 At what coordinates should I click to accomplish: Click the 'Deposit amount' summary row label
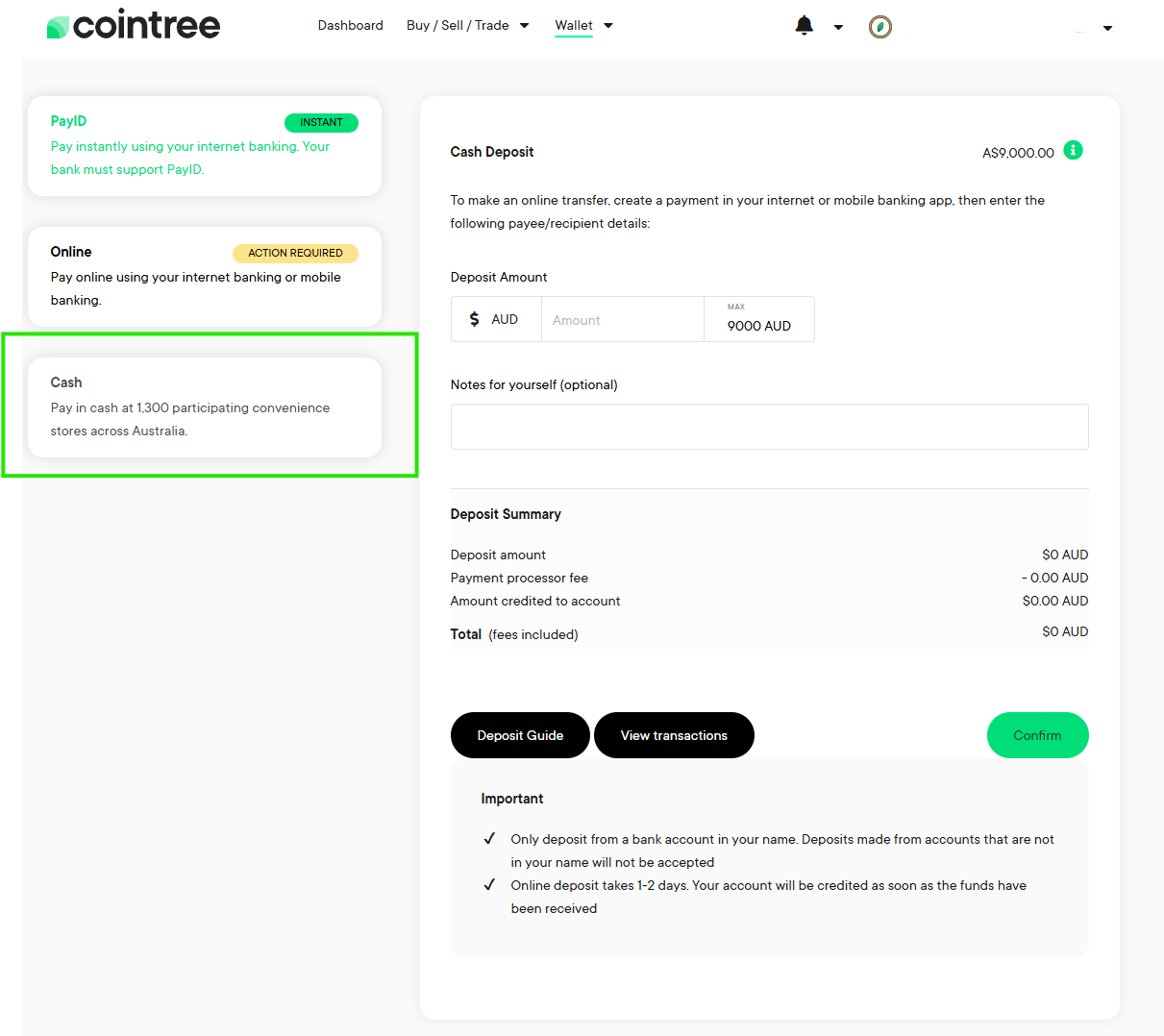click(498, 555)
